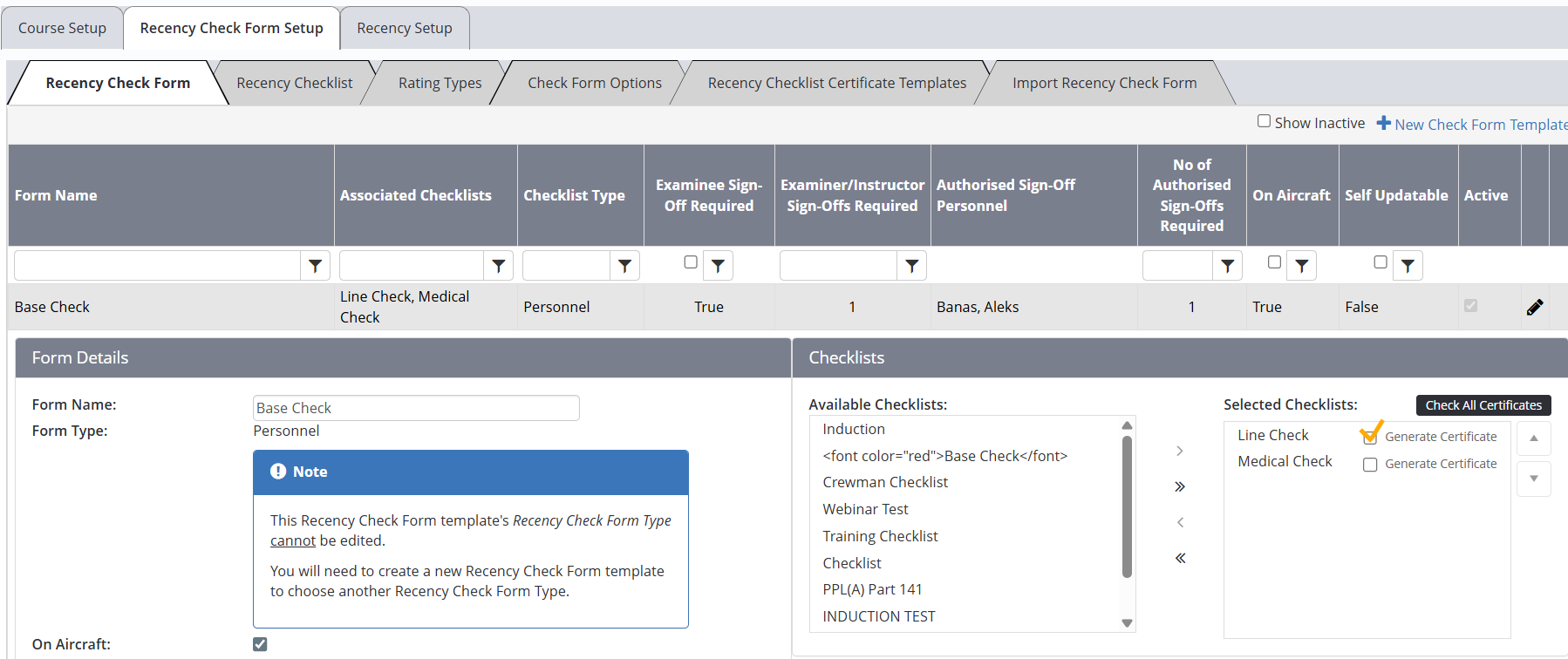The image size is (1568, 659).
Task: Click the Checklist Type filter funnel icon
Action: point(624,266)
